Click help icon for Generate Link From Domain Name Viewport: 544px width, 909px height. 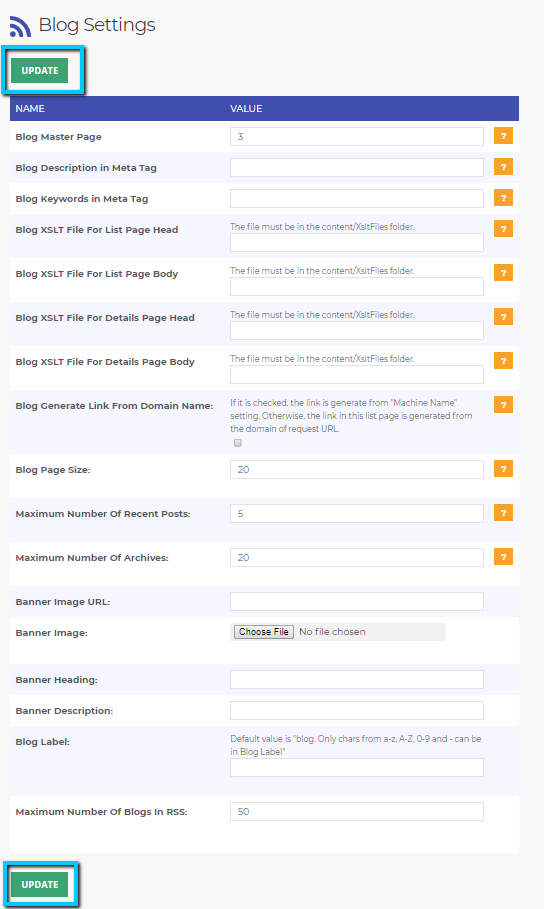point(503,405)
